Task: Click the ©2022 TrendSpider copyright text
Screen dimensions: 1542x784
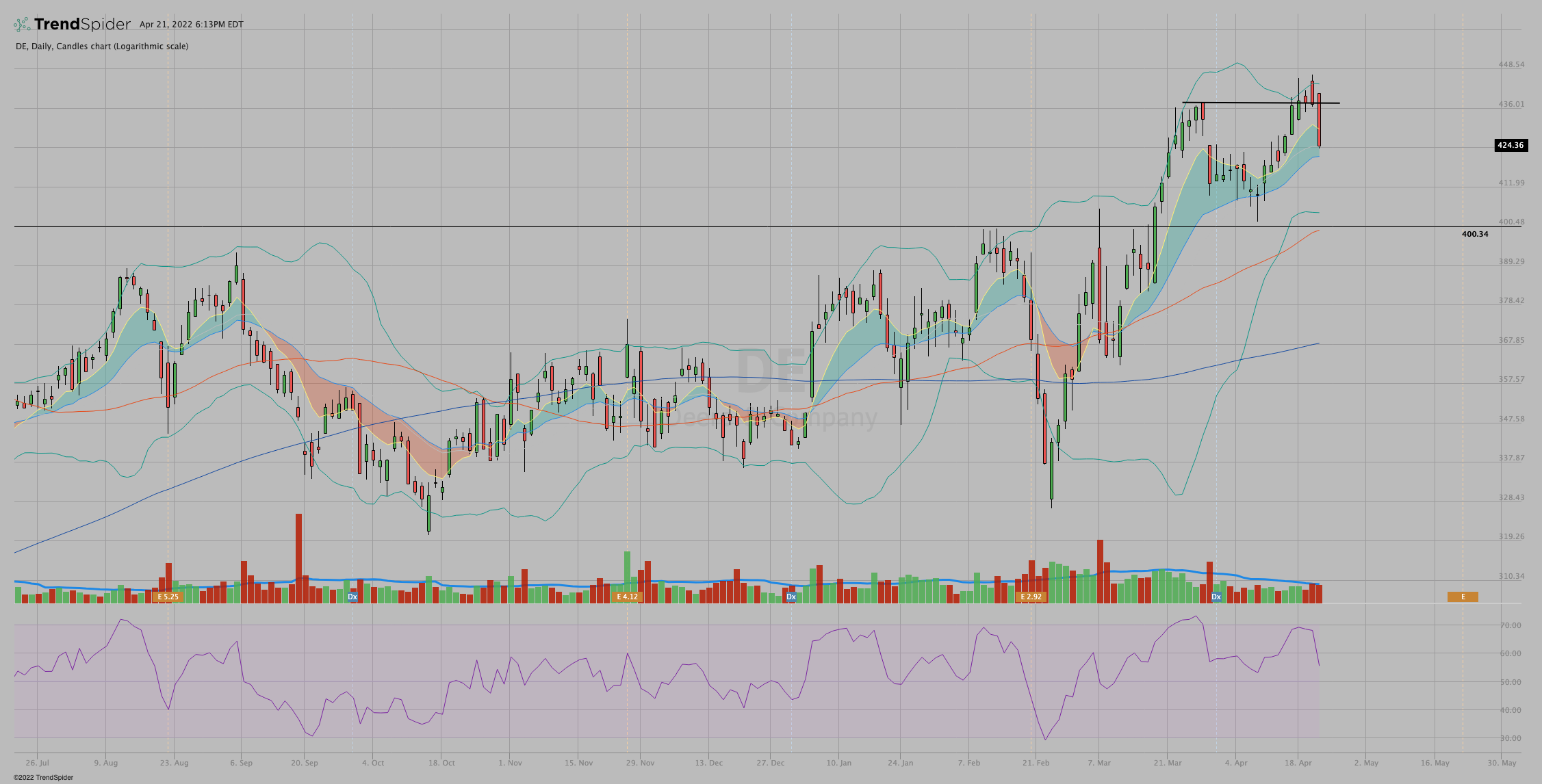Action: tap(43, 777)
